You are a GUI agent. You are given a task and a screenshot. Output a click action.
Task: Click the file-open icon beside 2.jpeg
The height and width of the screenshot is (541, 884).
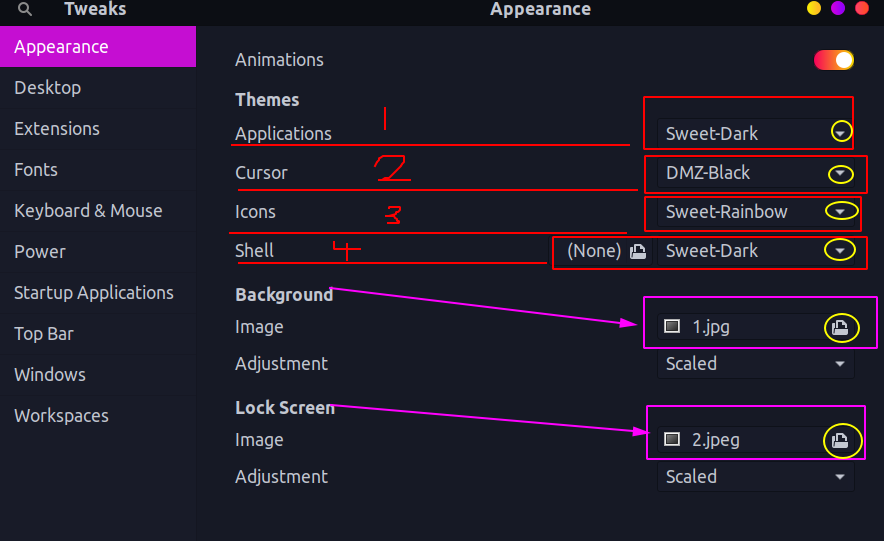click(x=841, y=441)
